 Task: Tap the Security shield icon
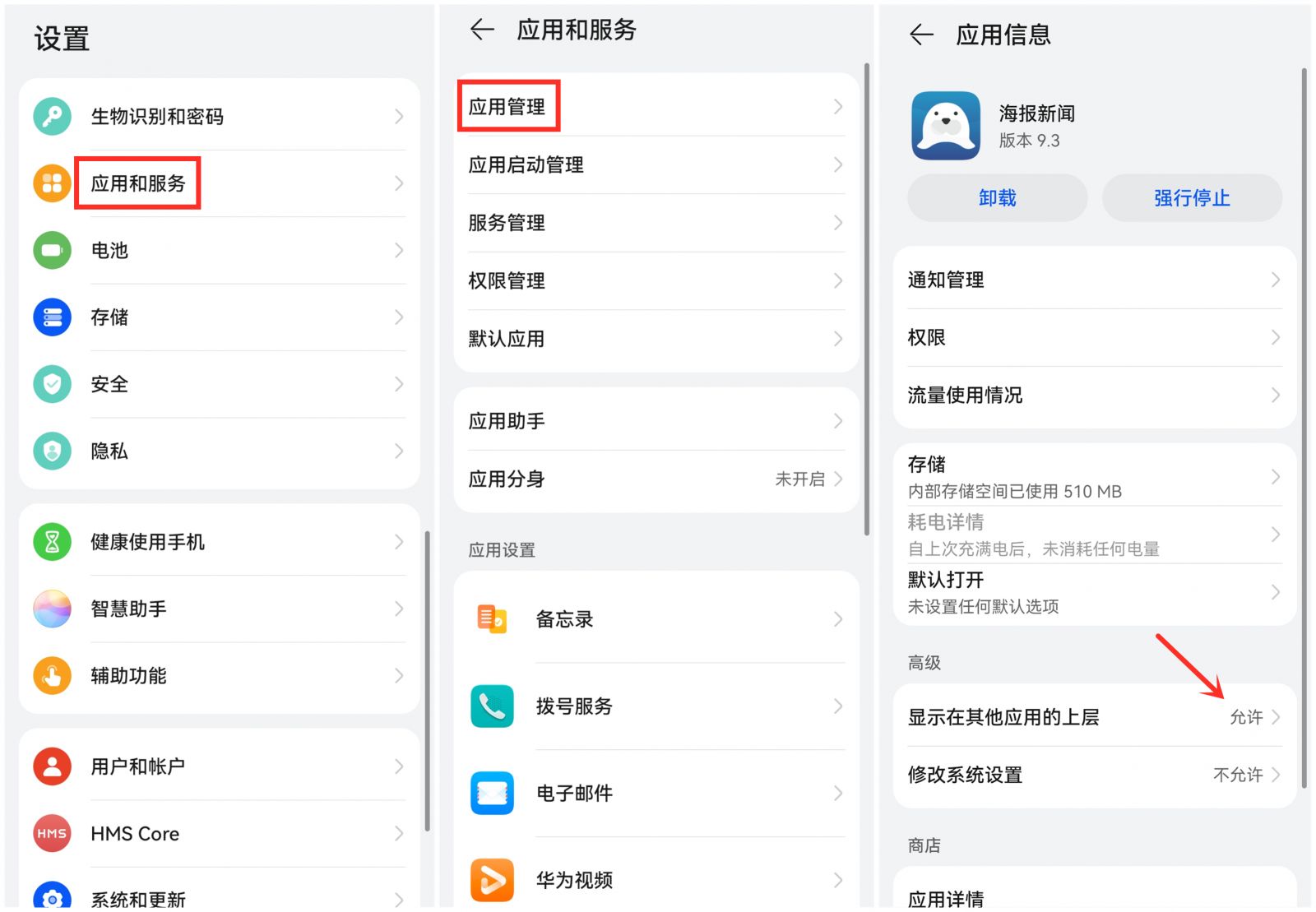52,384
